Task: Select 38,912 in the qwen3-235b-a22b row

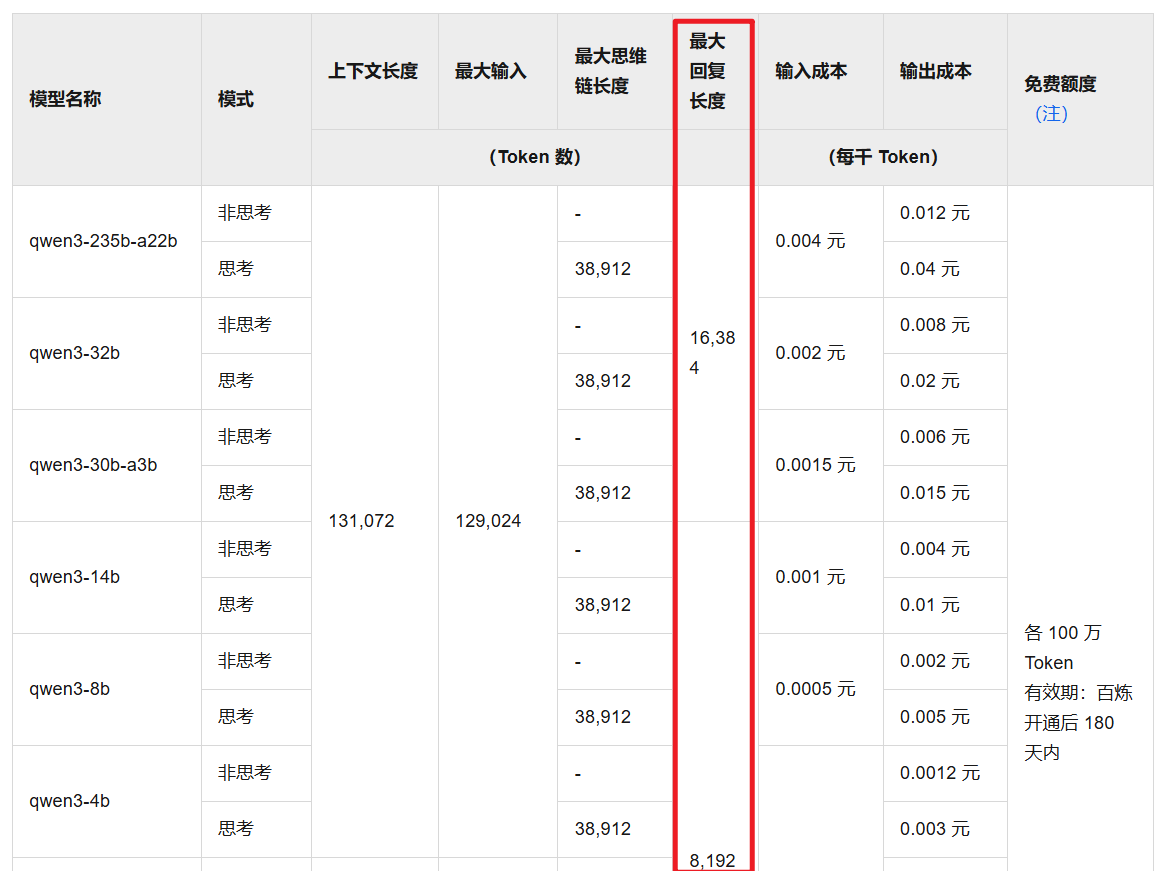Action: (x=603, y=269)
